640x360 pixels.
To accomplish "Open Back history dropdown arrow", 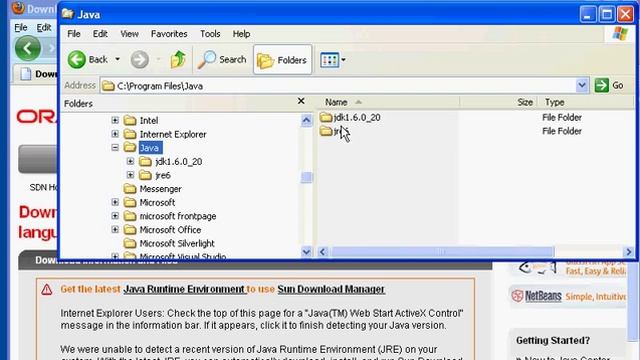I will click(117, 60).
